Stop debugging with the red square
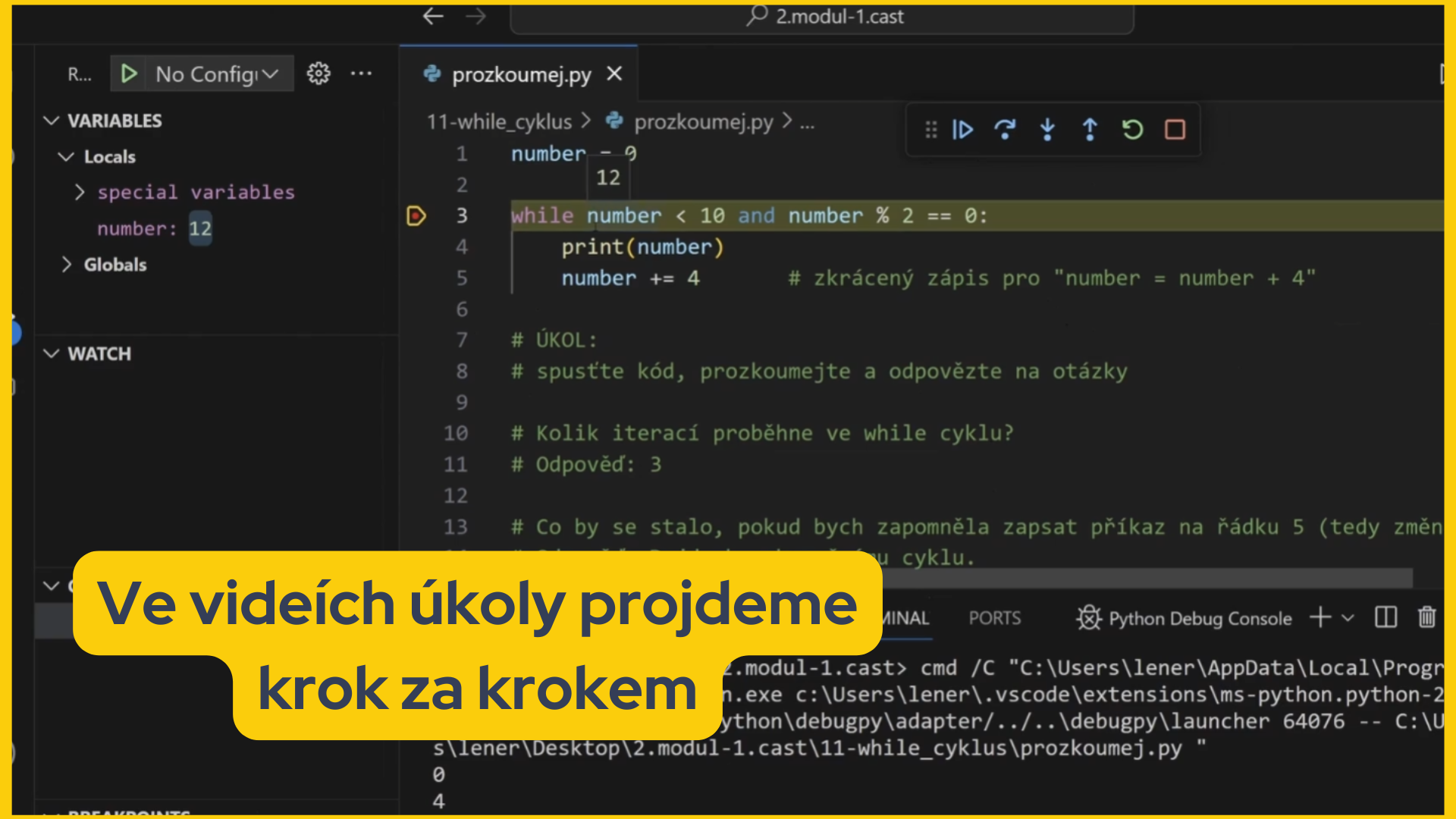 coord(1175,130)
